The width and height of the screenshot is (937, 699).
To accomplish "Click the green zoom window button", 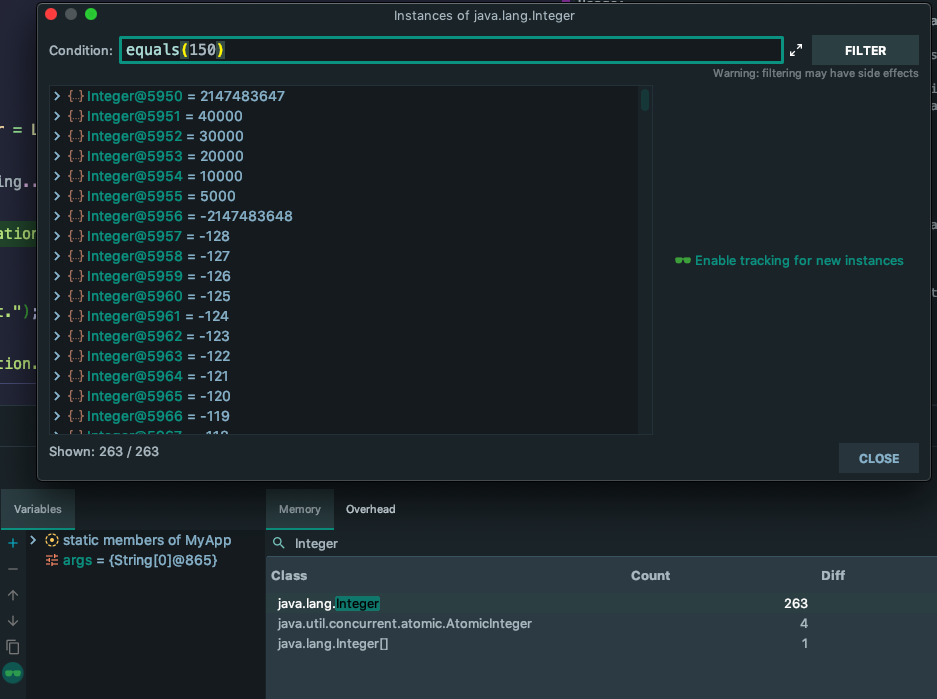I will [91, 14].
